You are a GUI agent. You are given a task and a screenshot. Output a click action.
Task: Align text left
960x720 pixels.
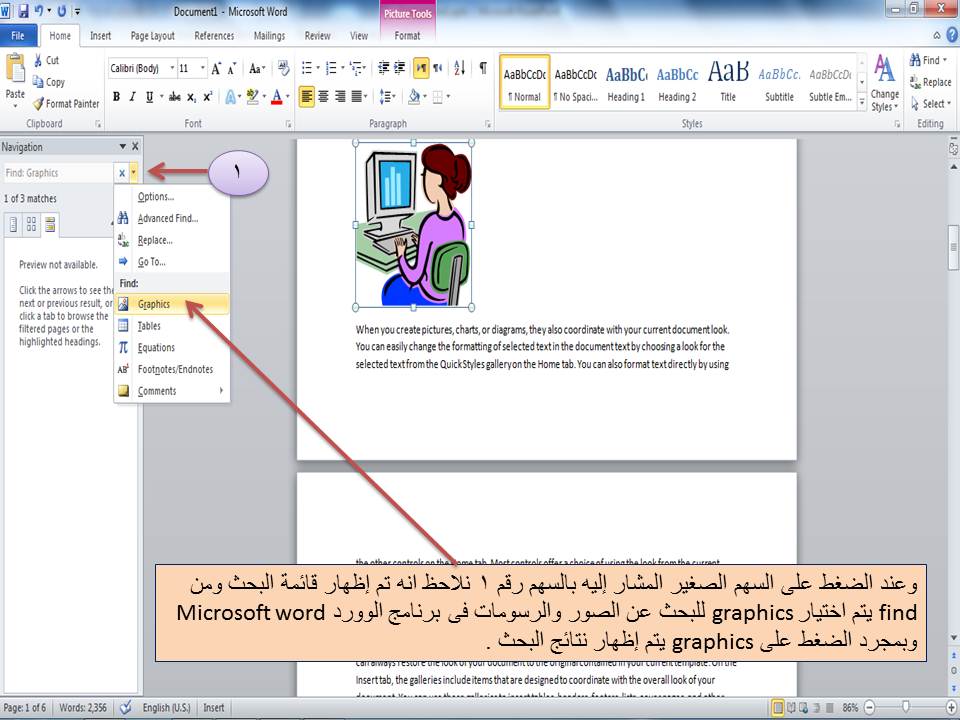click(307, 97)
